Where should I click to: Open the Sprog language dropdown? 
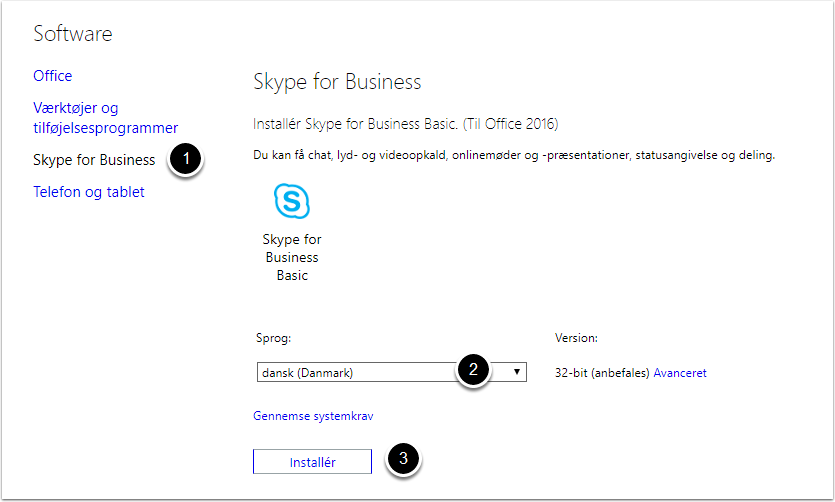pyautogui.click(x=391, y=372)
